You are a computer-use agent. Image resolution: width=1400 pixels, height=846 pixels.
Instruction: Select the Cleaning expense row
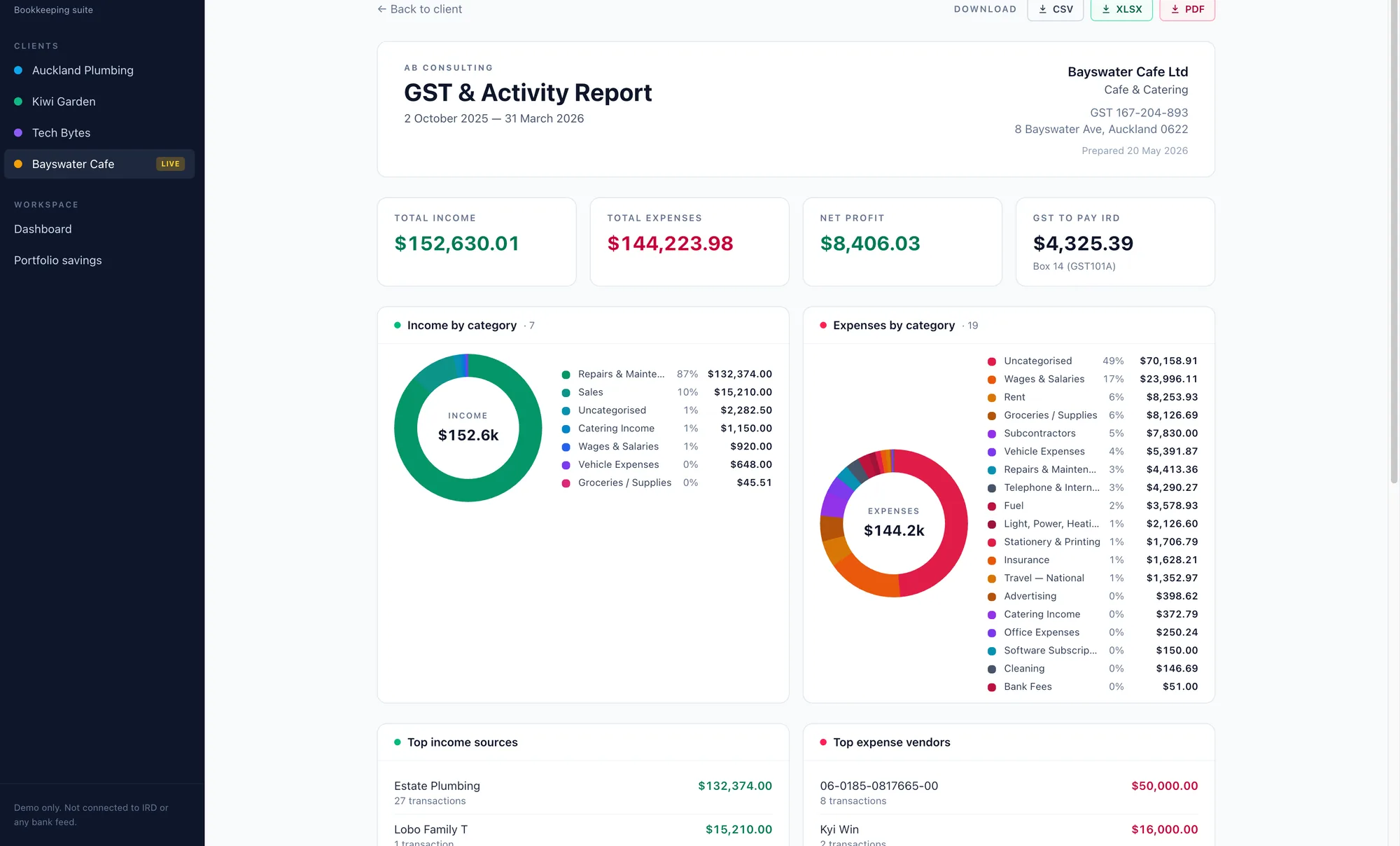click(x=1092, y=669)
